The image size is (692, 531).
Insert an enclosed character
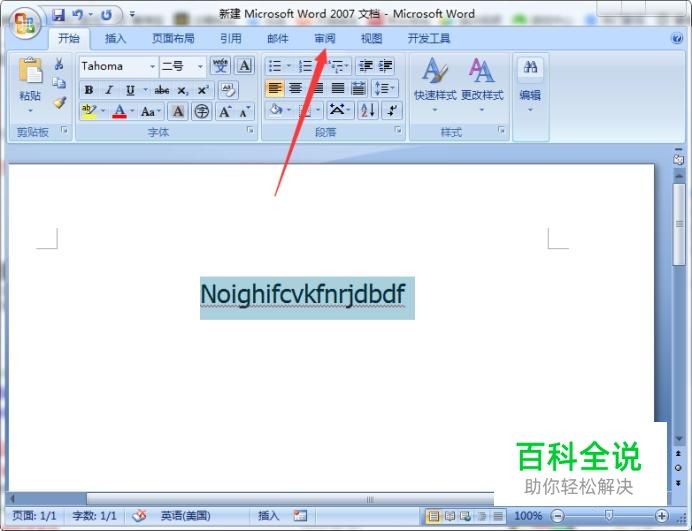pos(202,112)
